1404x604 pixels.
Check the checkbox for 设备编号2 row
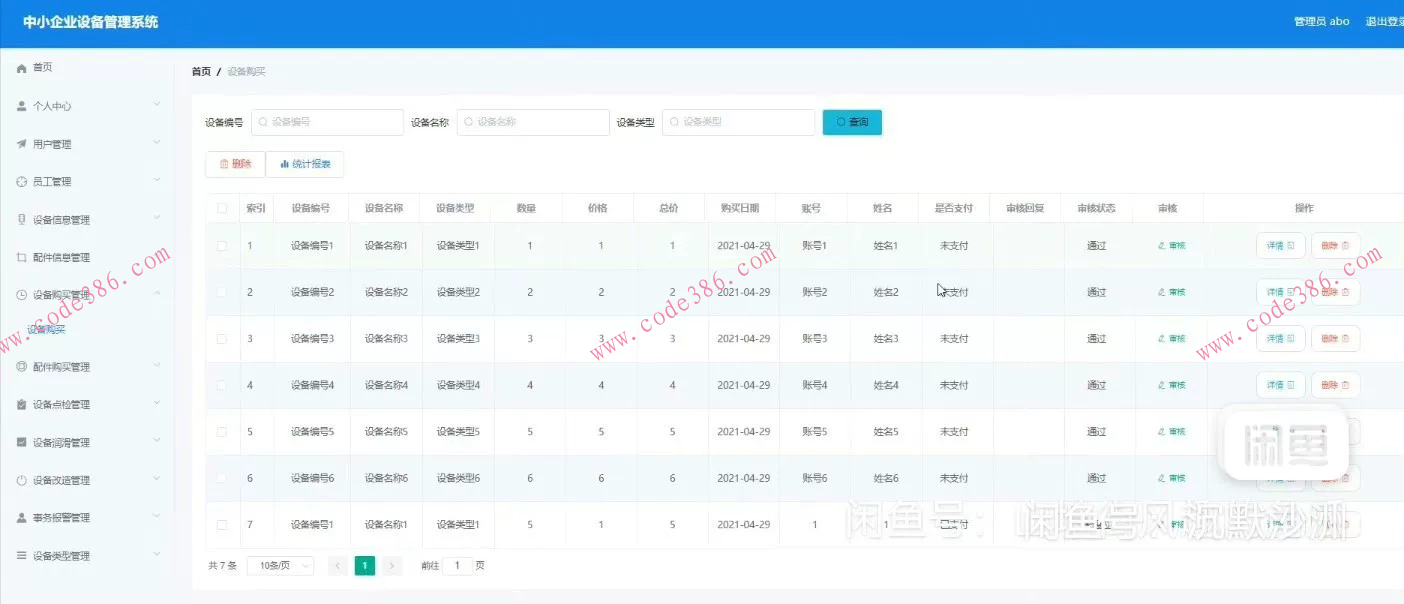222,291
